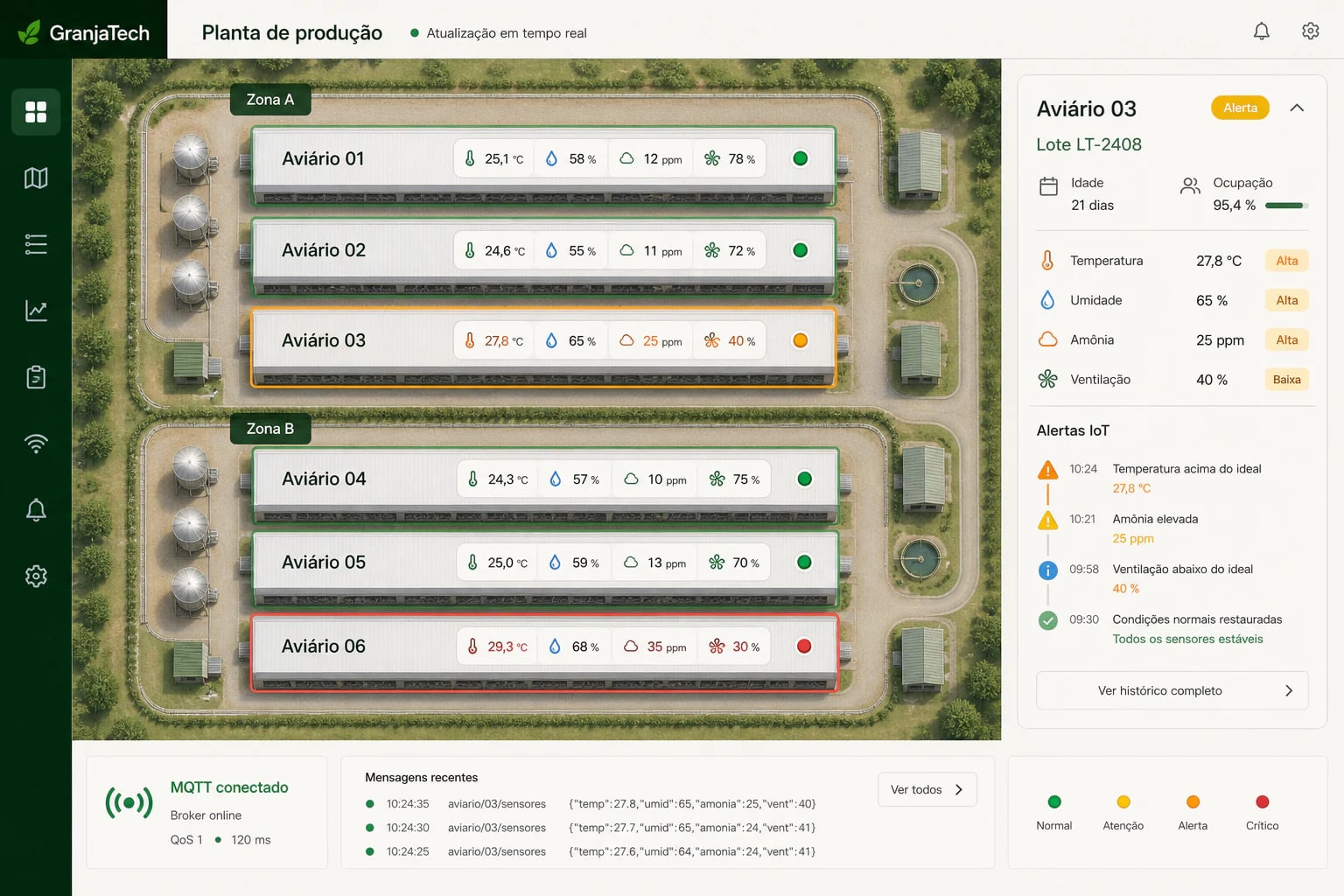Click the green check icon at 09:30

(x=1047, y=620)
